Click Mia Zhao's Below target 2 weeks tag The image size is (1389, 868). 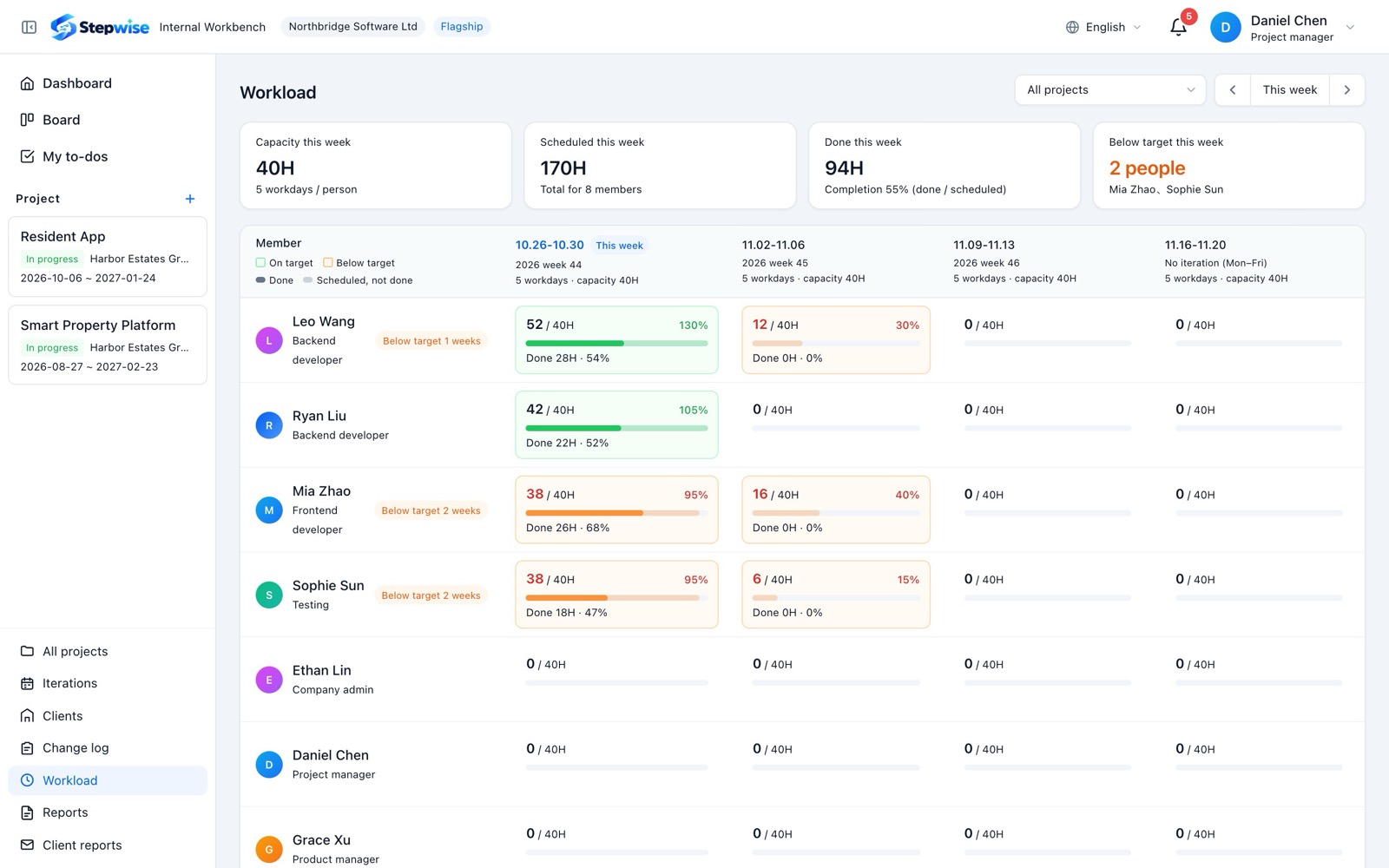point(431,510)
